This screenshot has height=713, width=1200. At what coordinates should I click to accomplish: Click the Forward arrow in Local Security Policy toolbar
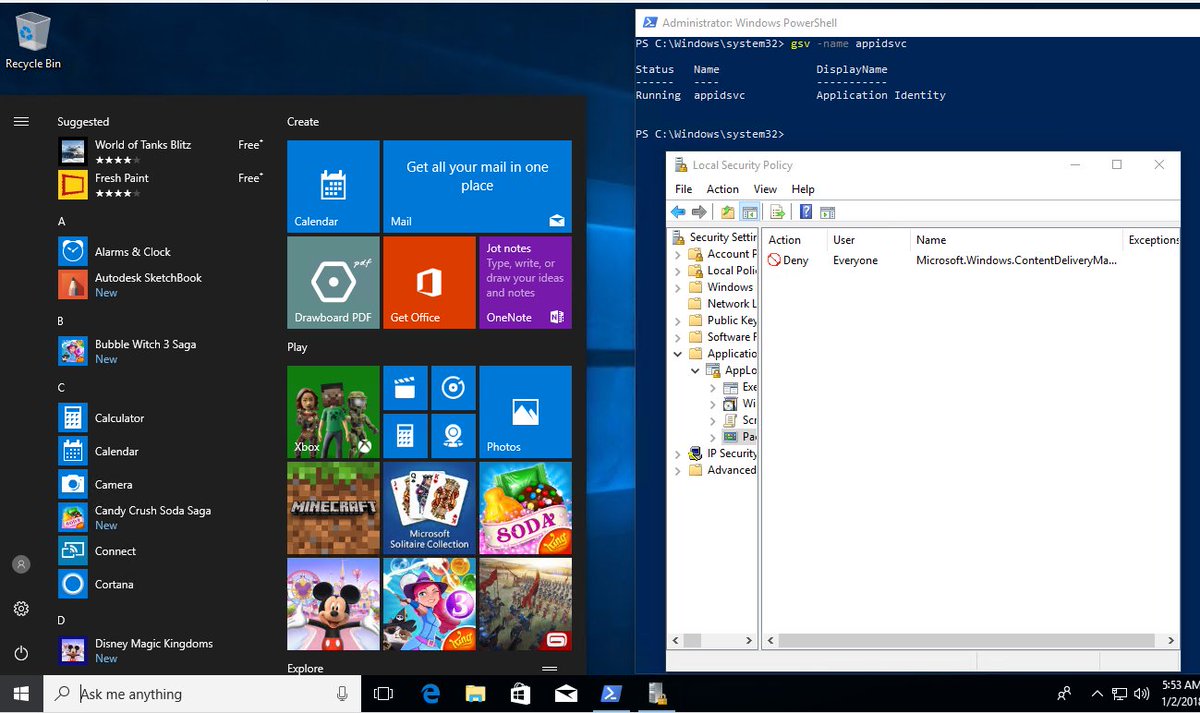pos(699,212)
